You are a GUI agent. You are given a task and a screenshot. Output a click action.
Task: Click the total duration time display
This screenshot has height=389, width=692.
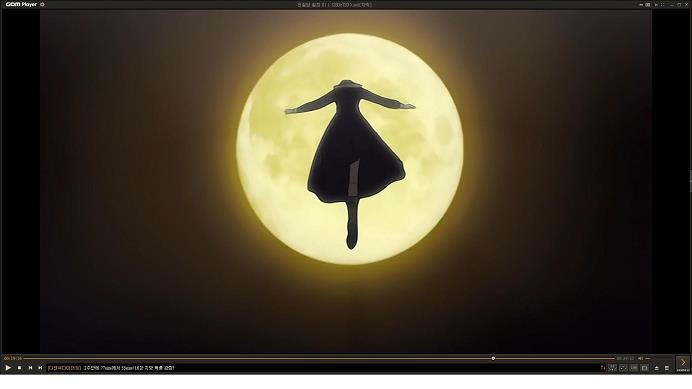tap(625, 359)
